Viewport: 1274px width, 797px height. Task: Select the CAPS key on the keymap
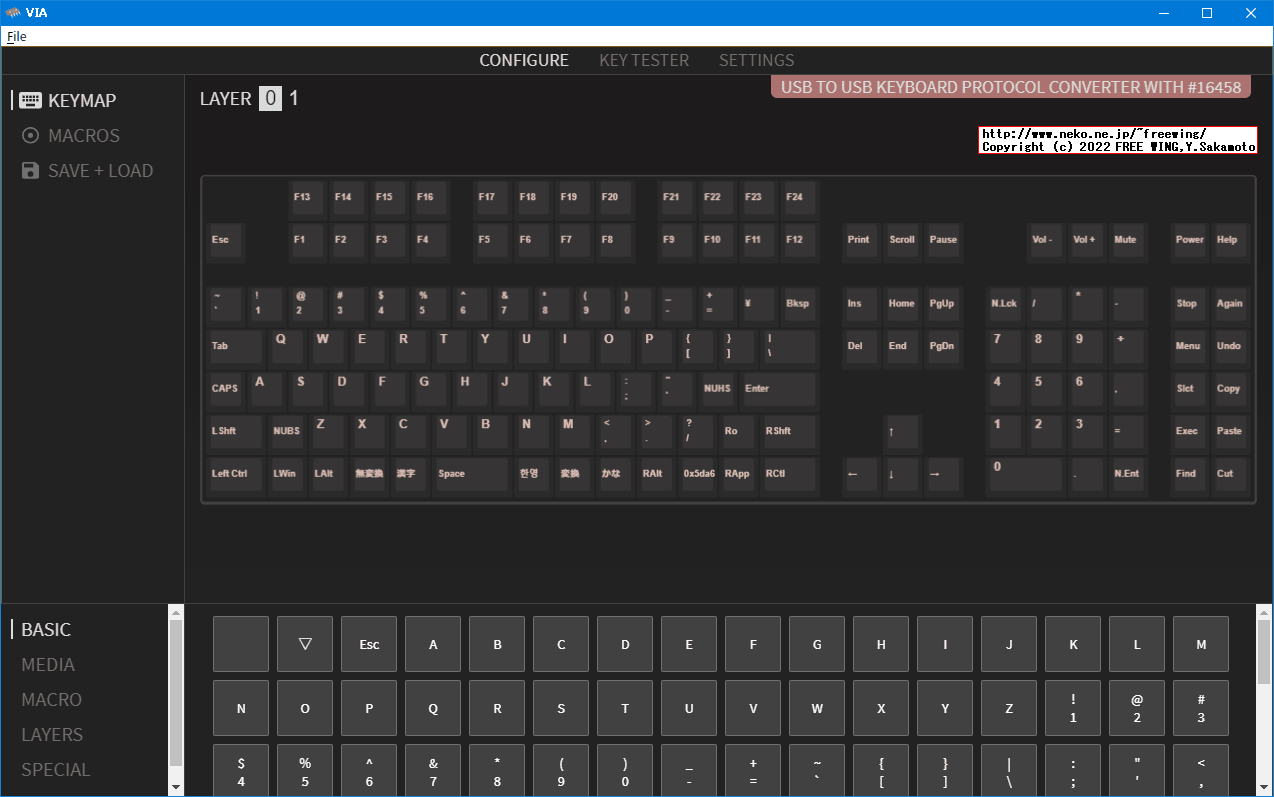(x=226, y=389)
